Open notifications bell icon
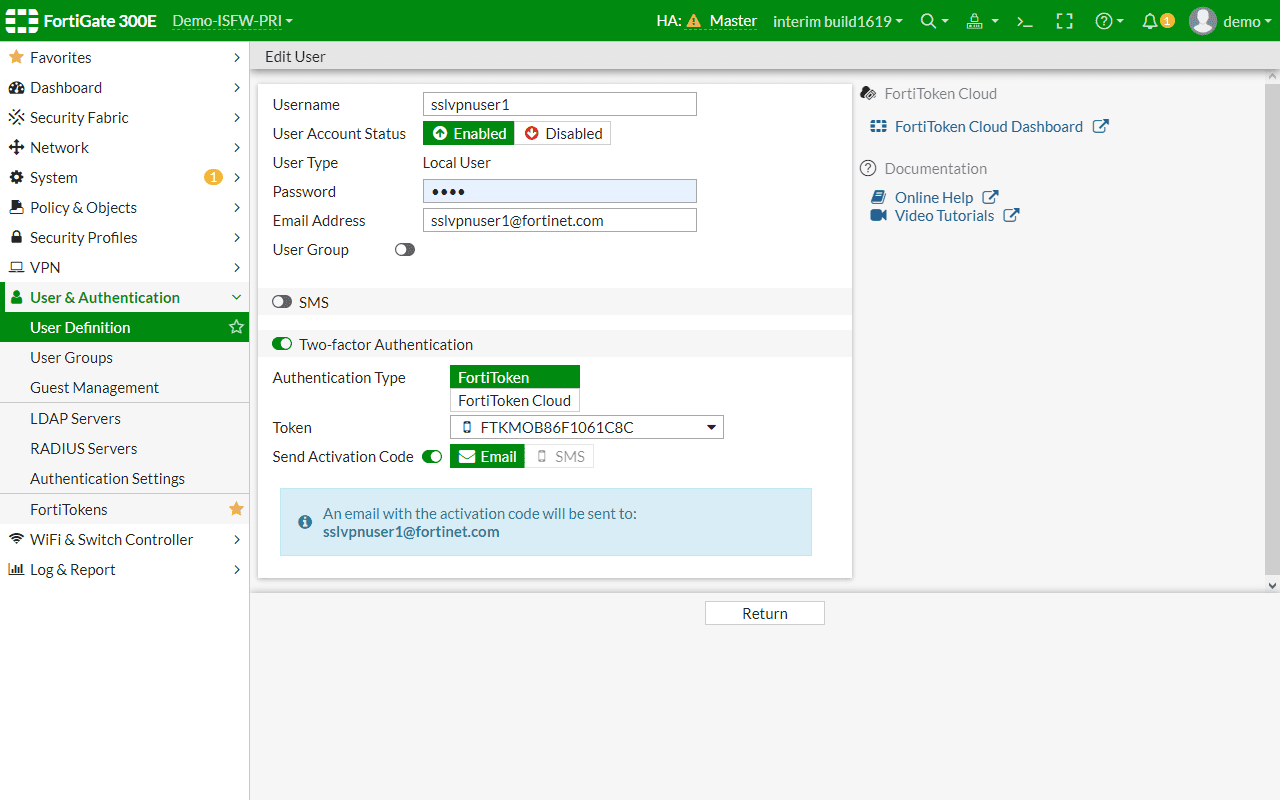This screenshot has width=1280, height=800. pyautogui.click(x=1150, y=21)
